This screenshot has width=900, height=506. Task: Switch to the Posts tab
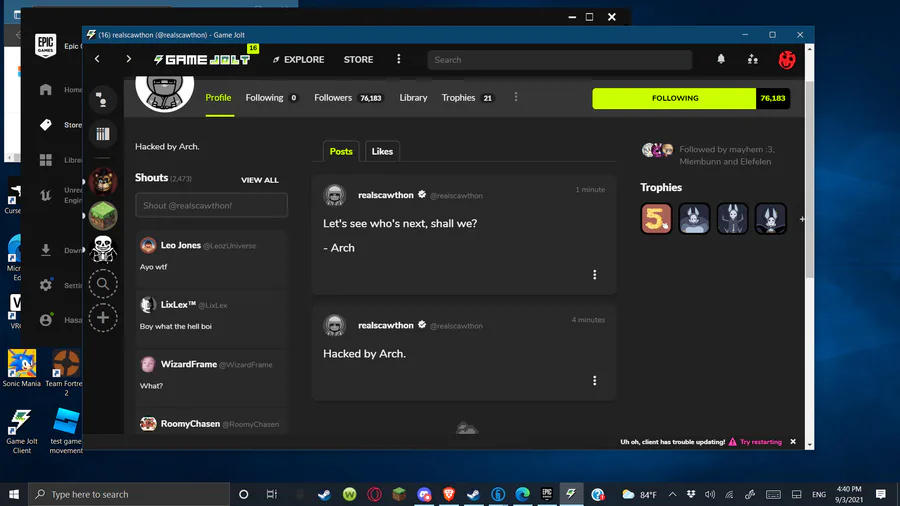341,151
